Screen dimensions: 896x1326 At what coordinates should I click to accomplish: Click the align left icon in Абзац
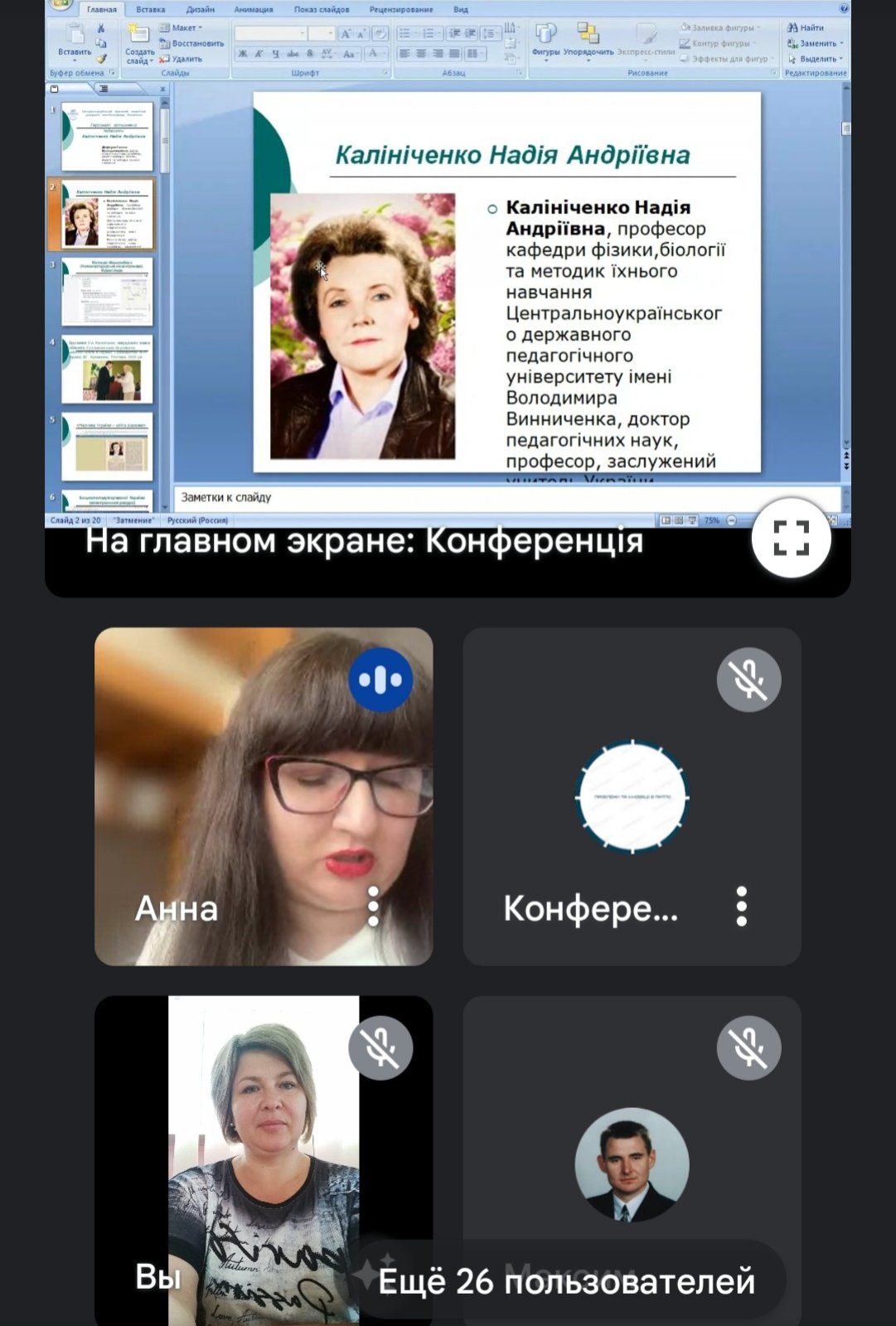coord(404,54)
